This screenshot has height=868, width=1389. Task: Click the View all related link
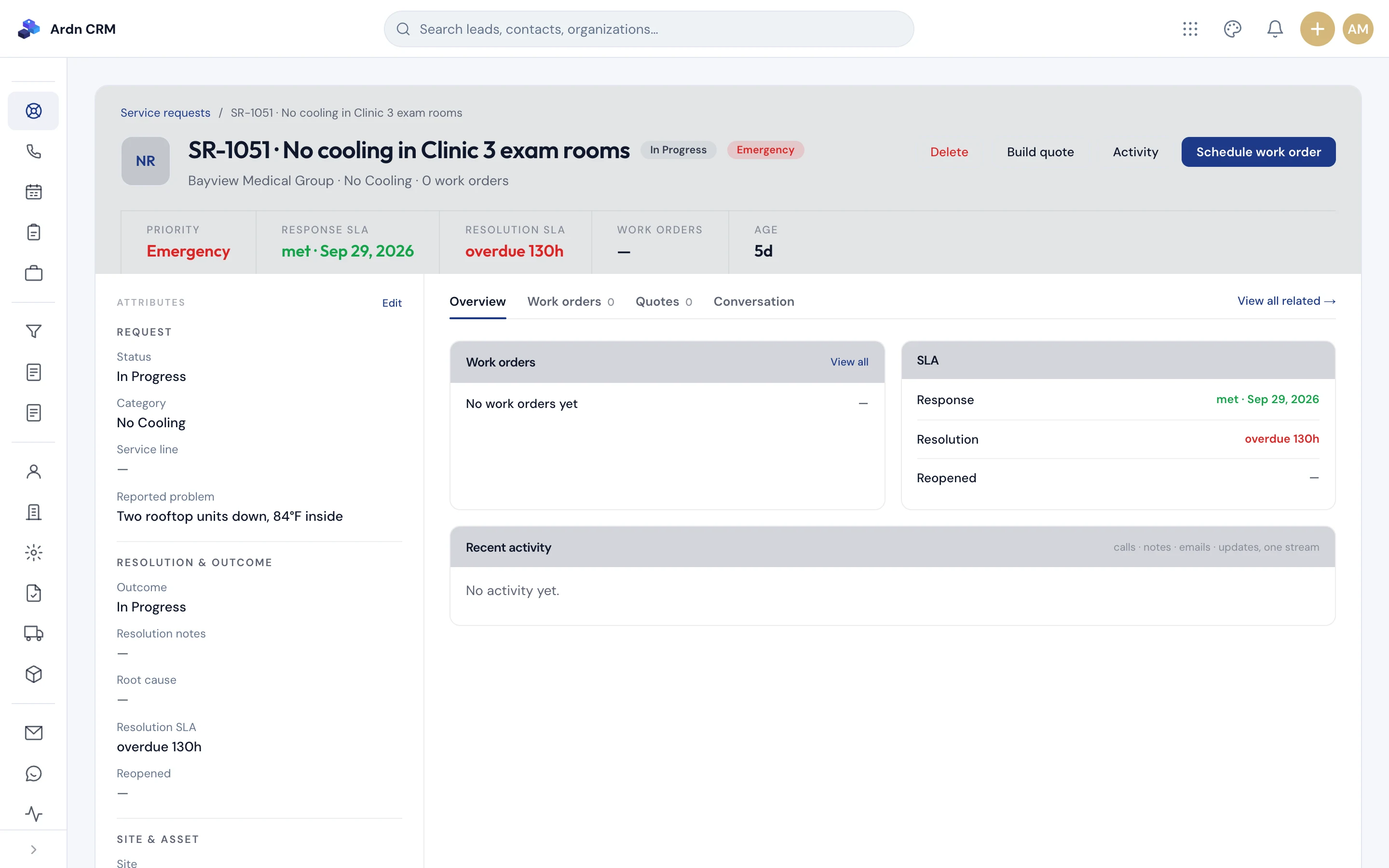pos(1286,301)
